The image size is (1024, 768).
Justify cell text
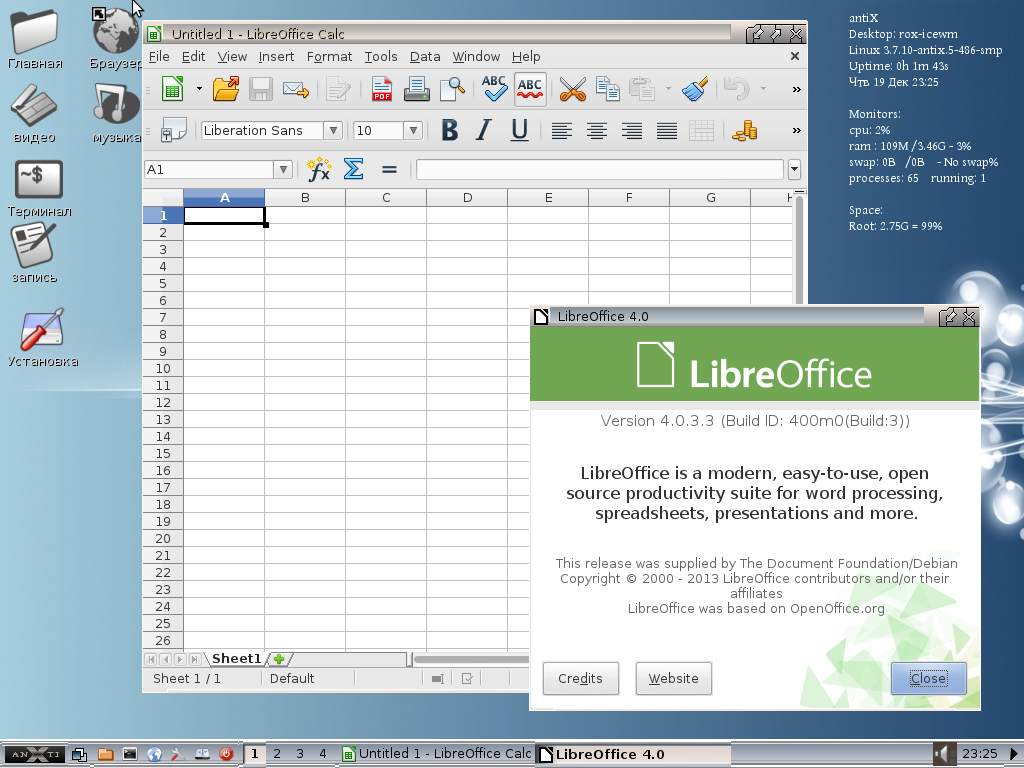point(667,131)
